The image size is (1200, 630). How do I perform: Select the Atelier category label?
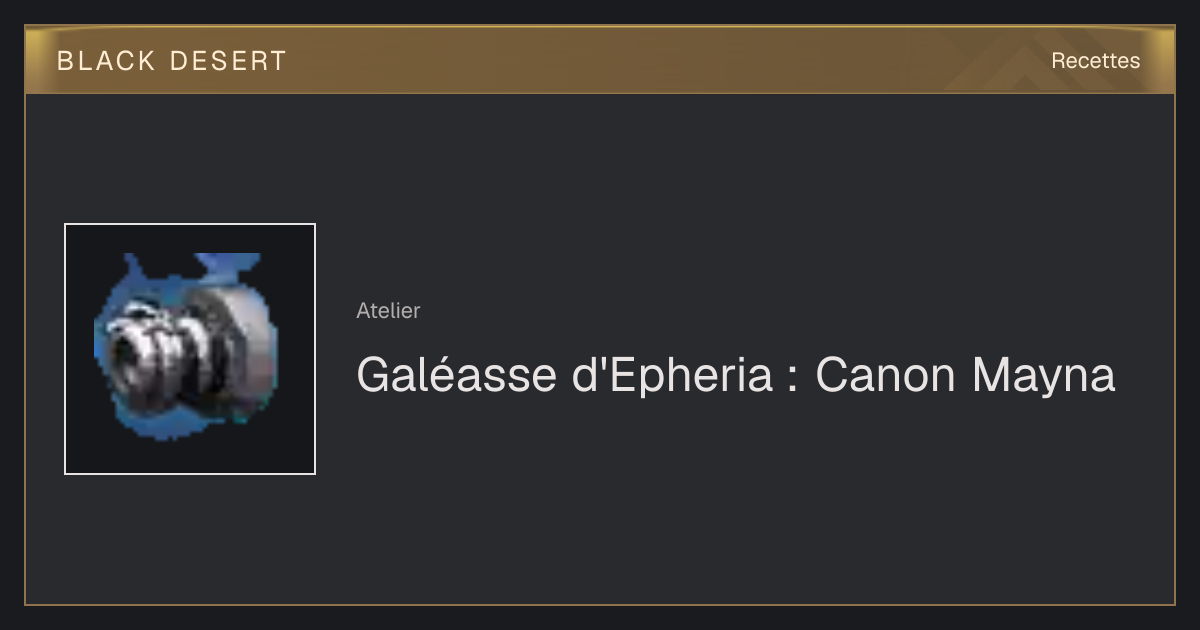[388, 310]
